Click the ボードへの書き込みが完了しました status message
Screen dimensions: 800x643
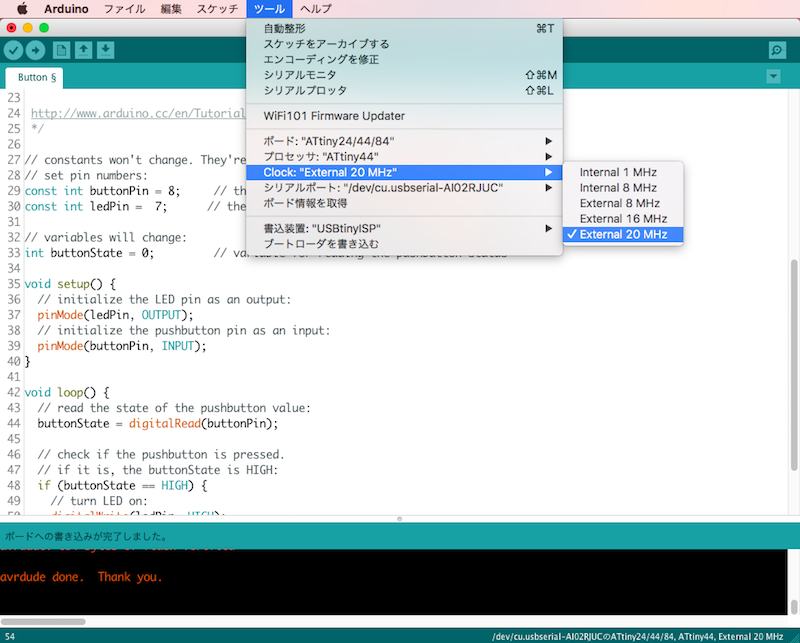[86, 536]
